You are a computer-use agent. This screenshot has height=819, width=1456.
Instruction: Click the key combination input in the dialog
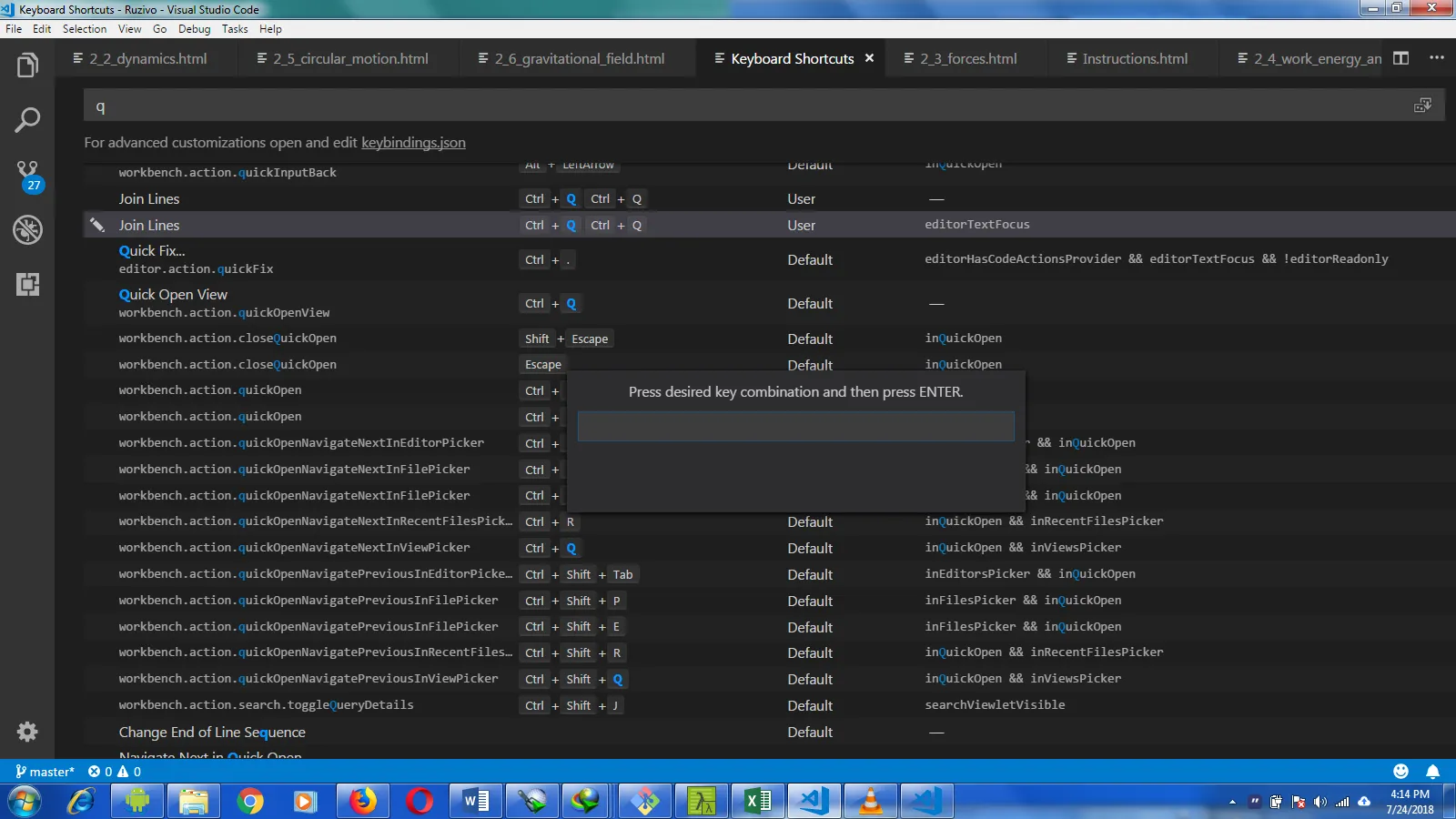(795, 426)
